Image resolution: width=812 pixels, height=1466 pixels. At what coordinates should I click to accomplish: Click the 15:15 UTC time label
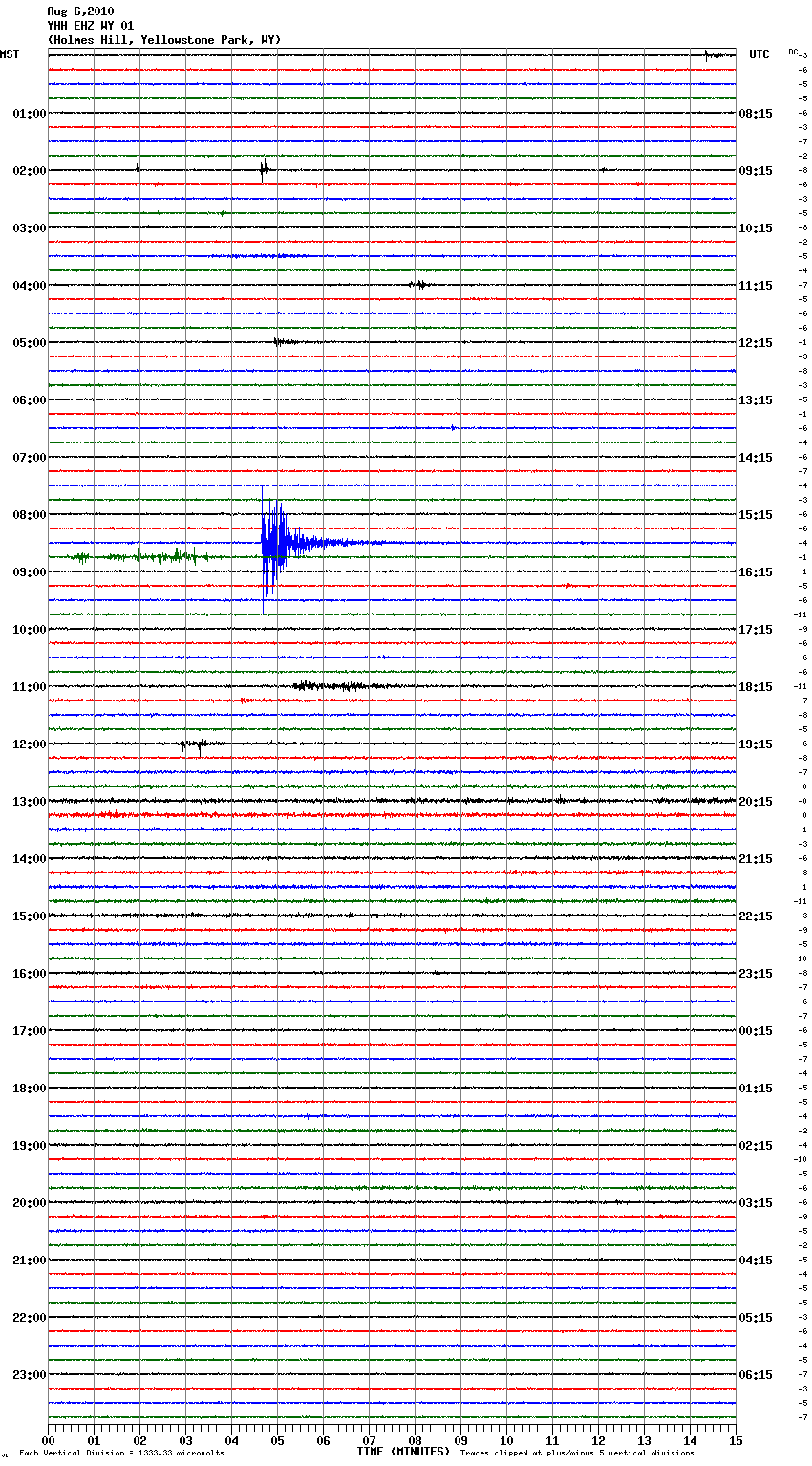755,515
